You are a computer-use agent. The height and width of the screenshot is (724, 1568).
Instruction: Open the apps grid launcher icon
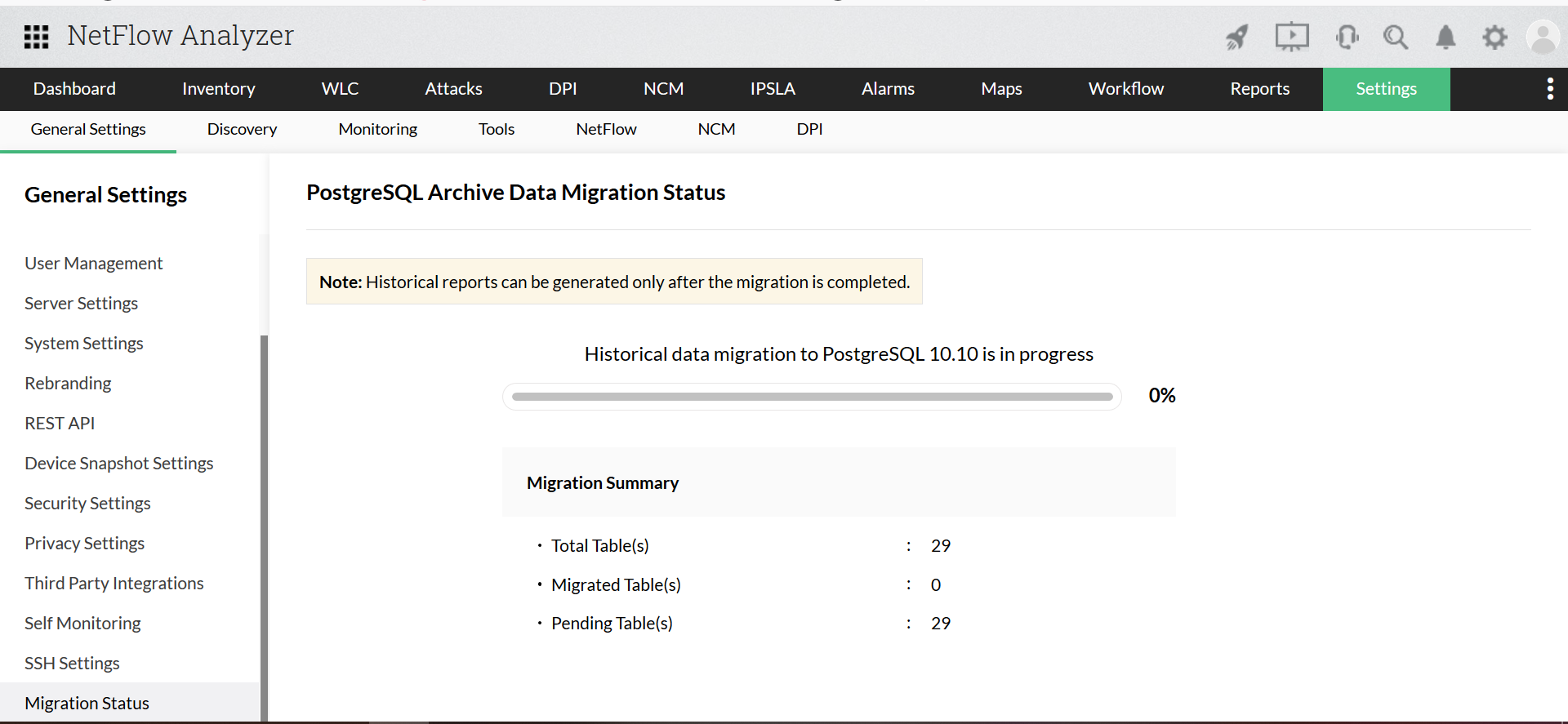click(37, 37)
